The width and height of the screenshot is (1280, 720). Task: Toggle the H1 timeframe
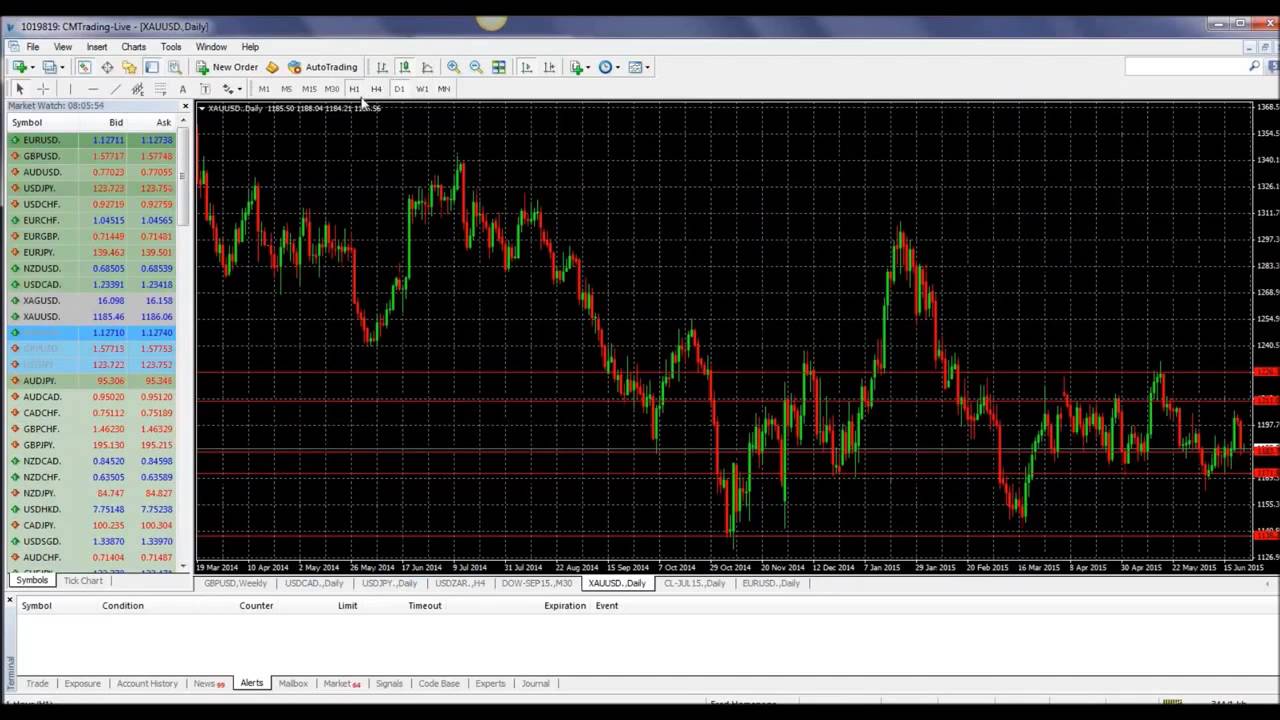click(354, 89)
